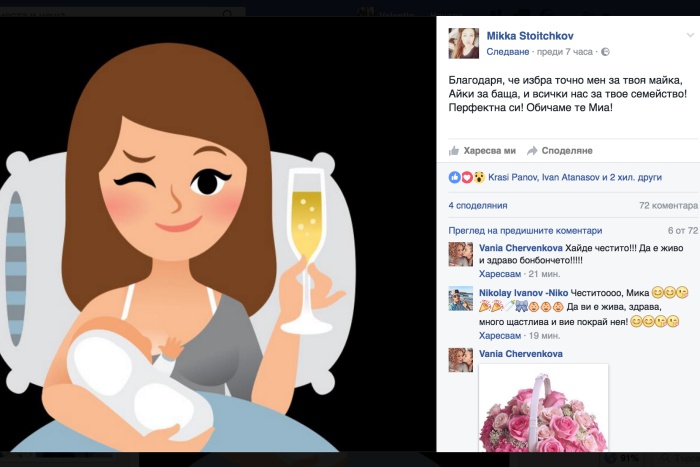Show the 72 коментара comments
The width and height of the screenshot is (700, 467).
(x=668, y=205)
